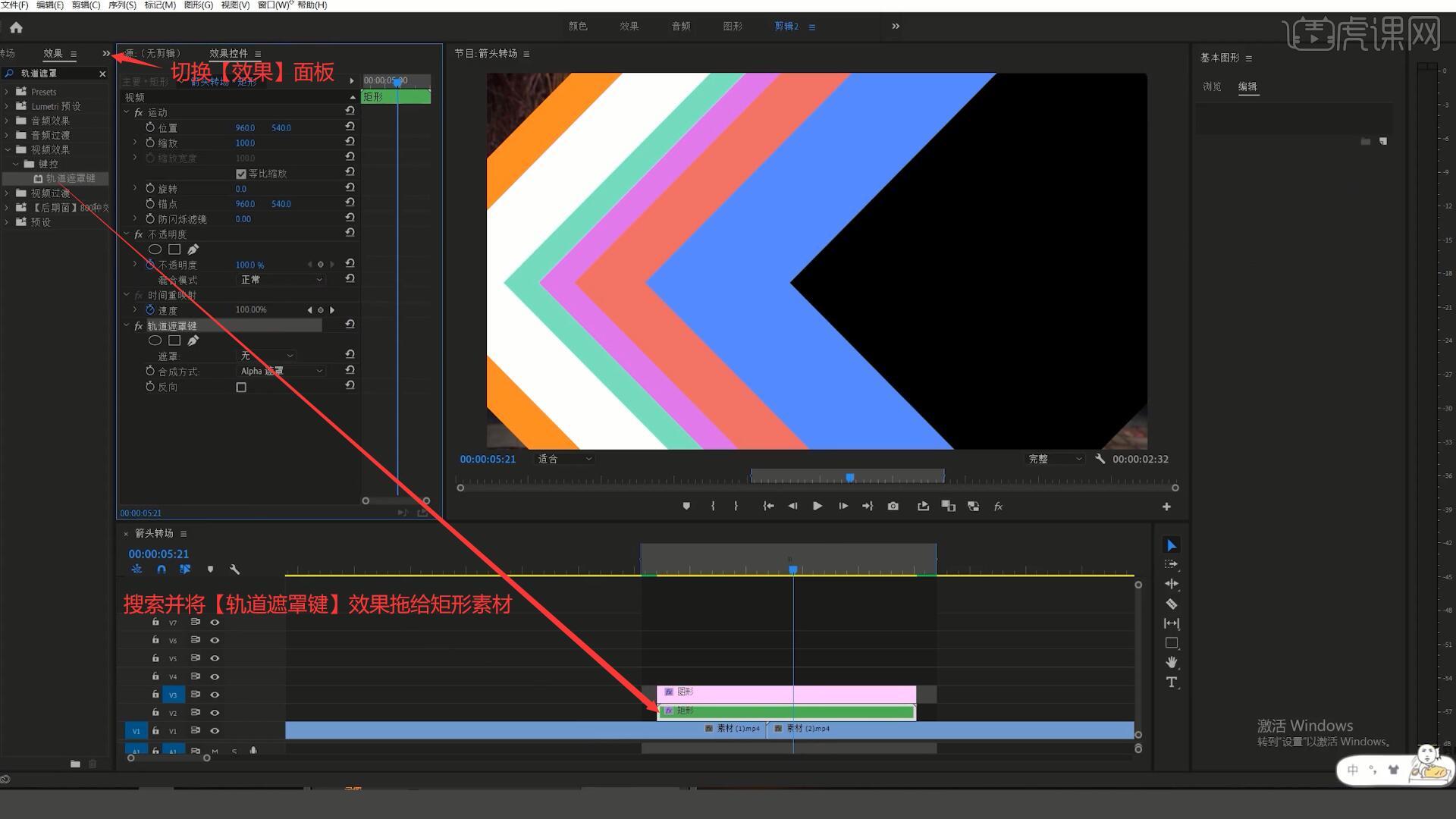Toggle stopwatch animation for Rotation
Image resolution: width=1456 pixels, height=819 pixels.
[150, 188]
